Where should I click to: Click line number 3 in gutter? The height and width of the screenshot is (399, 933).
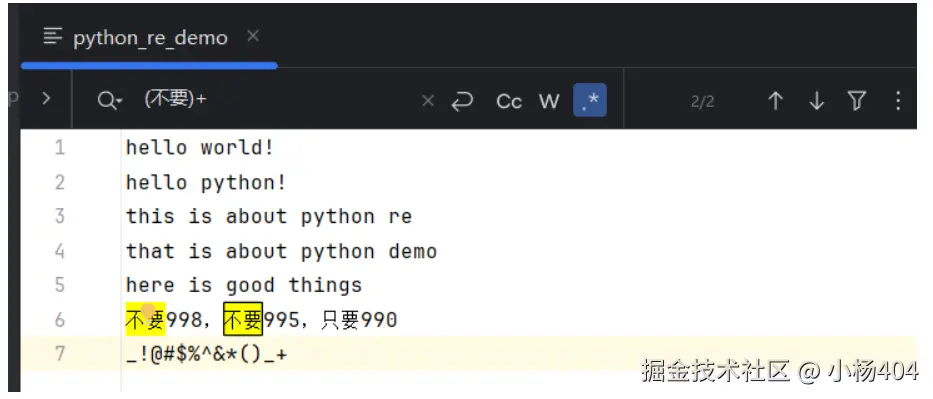[60, 216]
